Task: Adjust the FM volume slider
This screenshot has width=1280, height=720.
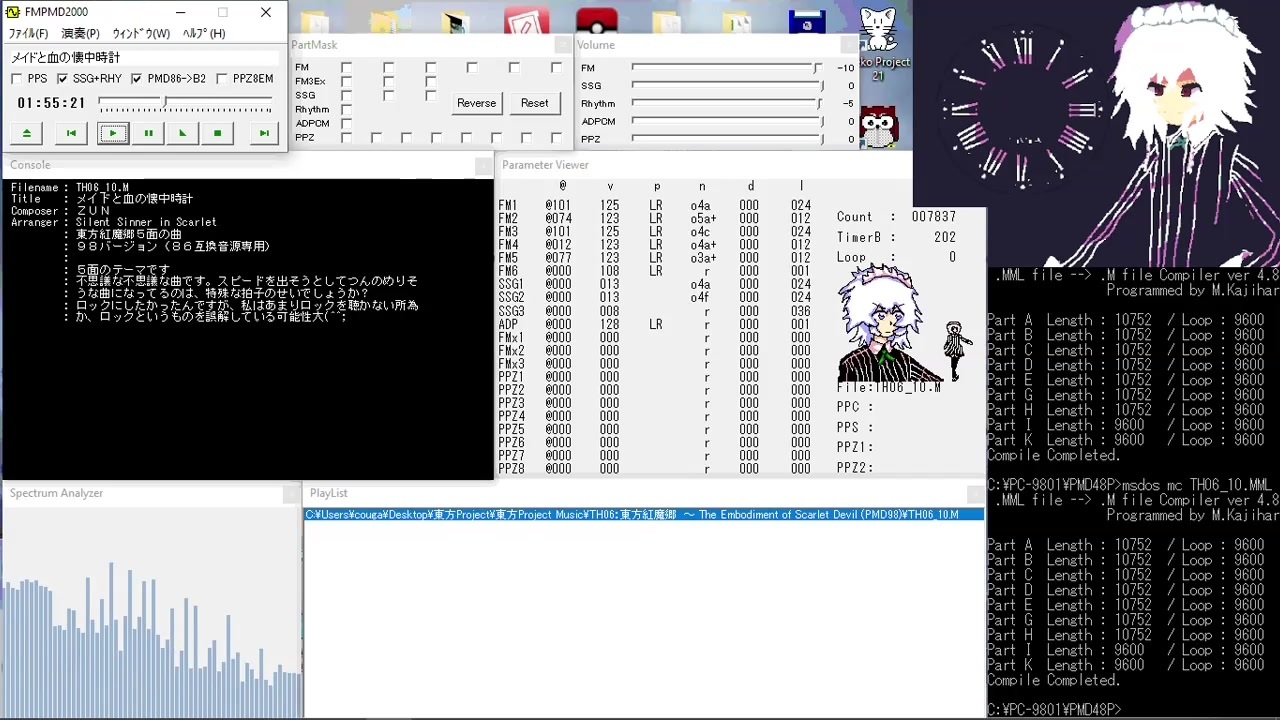Action: [726, 68]
